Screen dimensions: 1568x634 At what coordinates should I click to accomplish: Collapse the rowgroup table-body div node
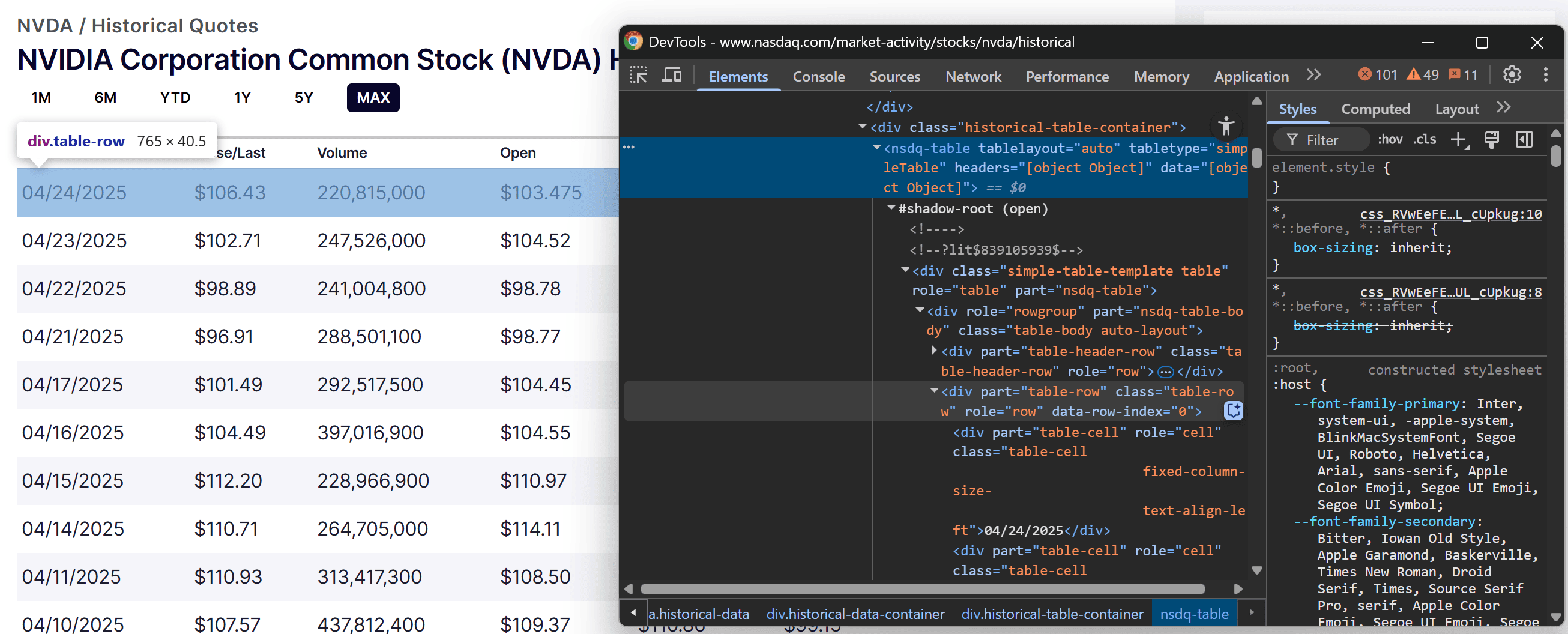click(920, 310)
